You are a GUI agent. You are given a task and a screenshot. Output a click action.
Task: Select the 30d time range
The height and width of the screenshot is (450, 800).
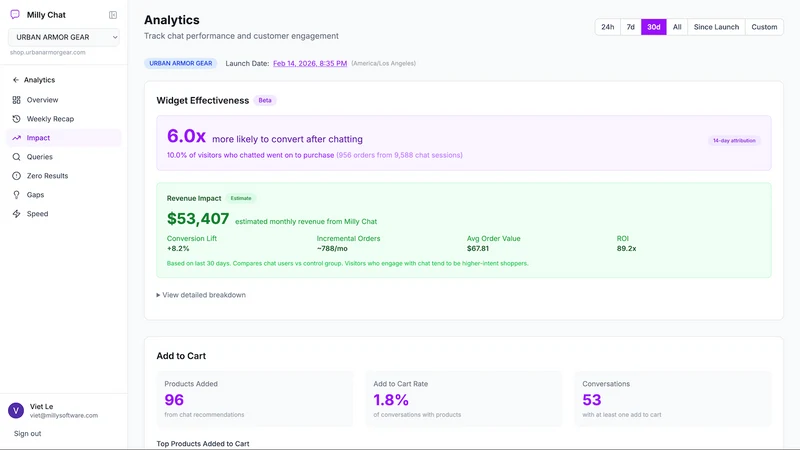tap(654, 27)
